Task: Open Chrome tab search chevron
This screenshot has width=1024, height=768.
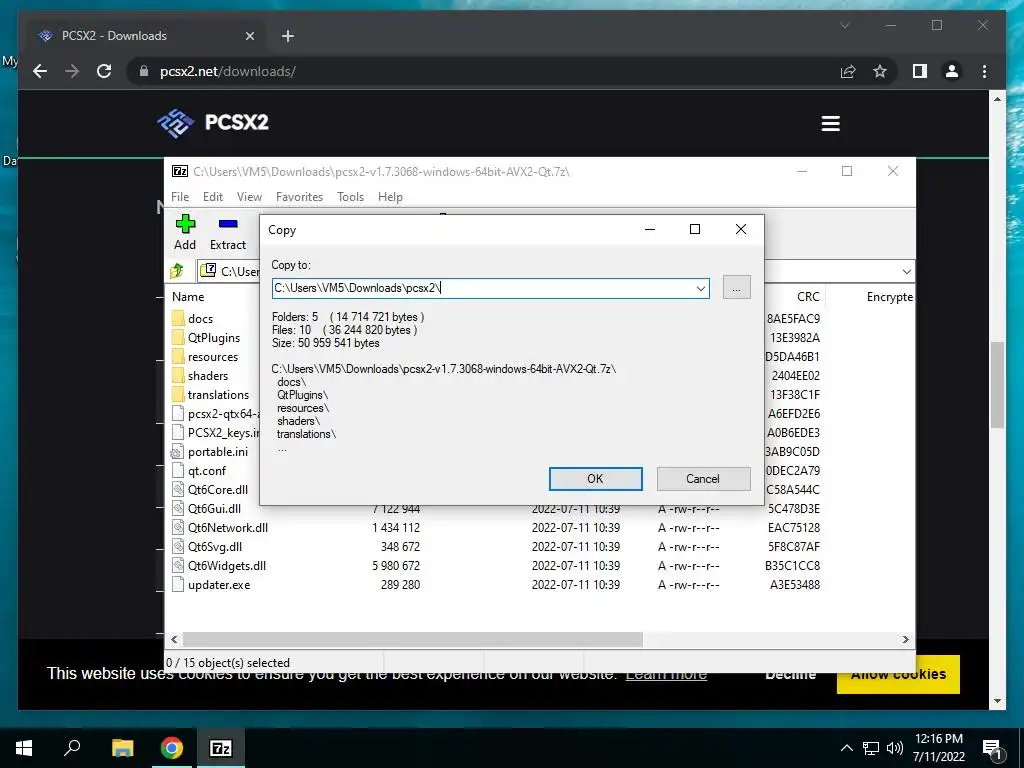Action: (x=844, y=25)
